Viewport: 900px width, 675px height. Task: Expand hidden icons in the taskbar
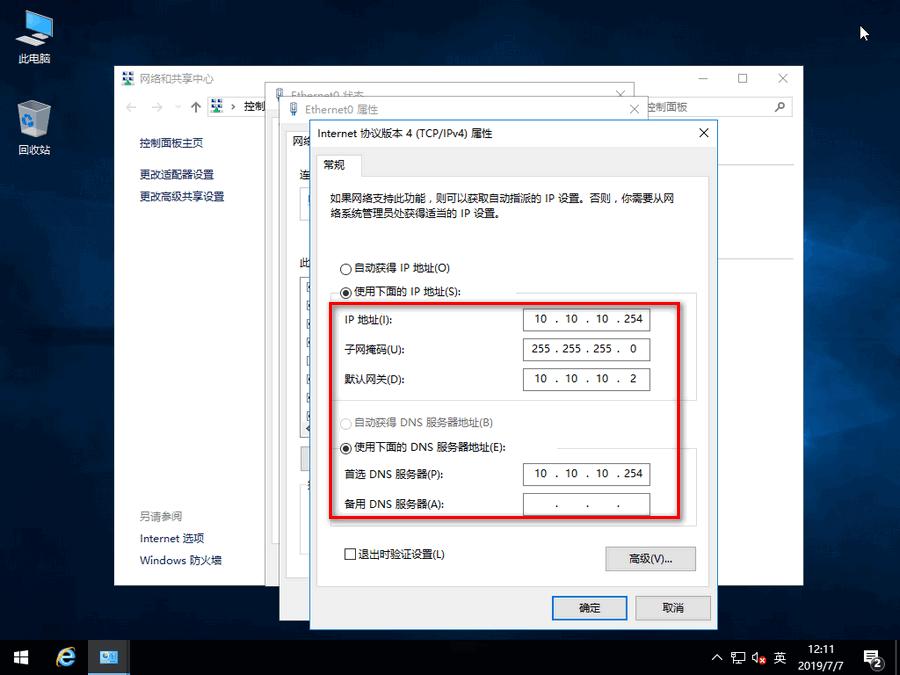(716, 658)
